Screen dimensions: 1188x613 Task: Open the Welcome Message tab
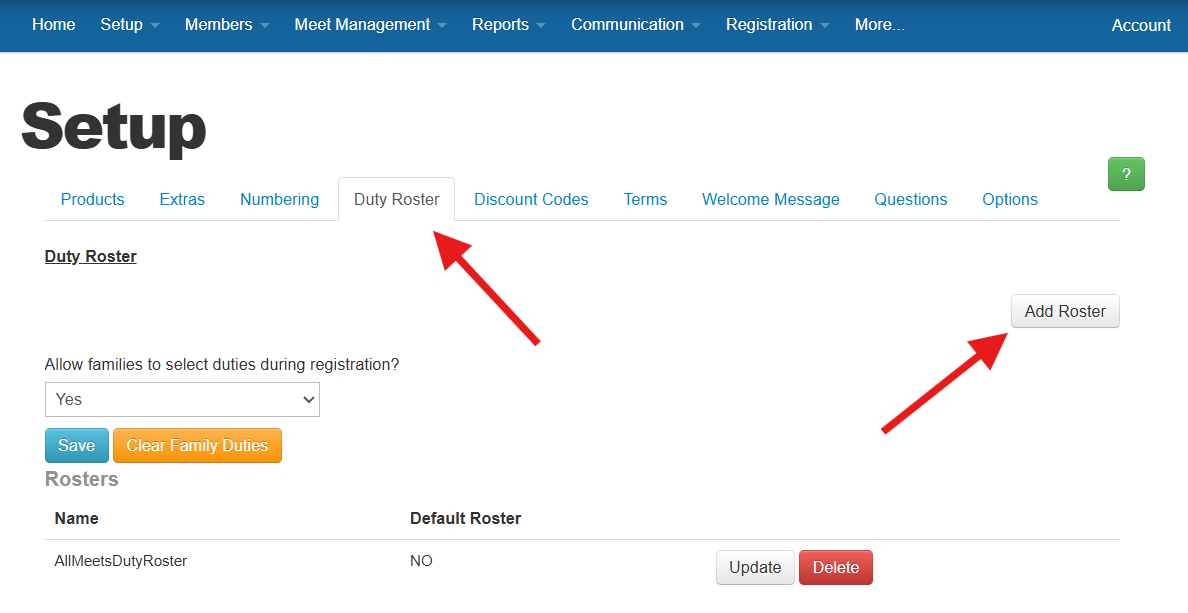pos(770,199)
